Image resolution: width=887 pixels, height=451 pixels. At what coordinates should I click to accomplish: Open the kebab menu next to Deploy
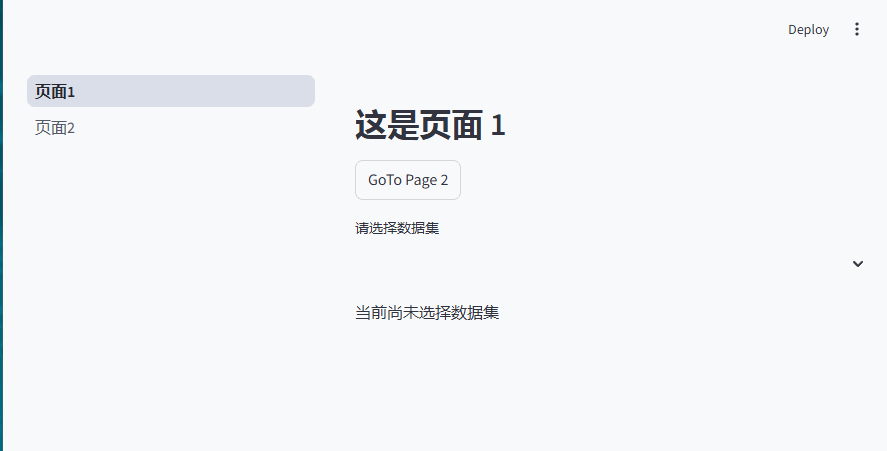856,29
